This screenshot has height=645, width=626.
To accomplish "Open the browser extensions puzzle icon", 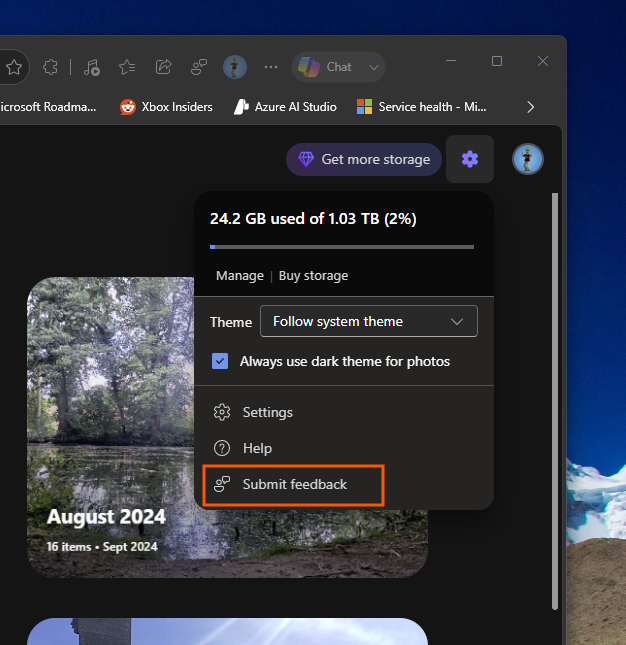I will point(51,67).
